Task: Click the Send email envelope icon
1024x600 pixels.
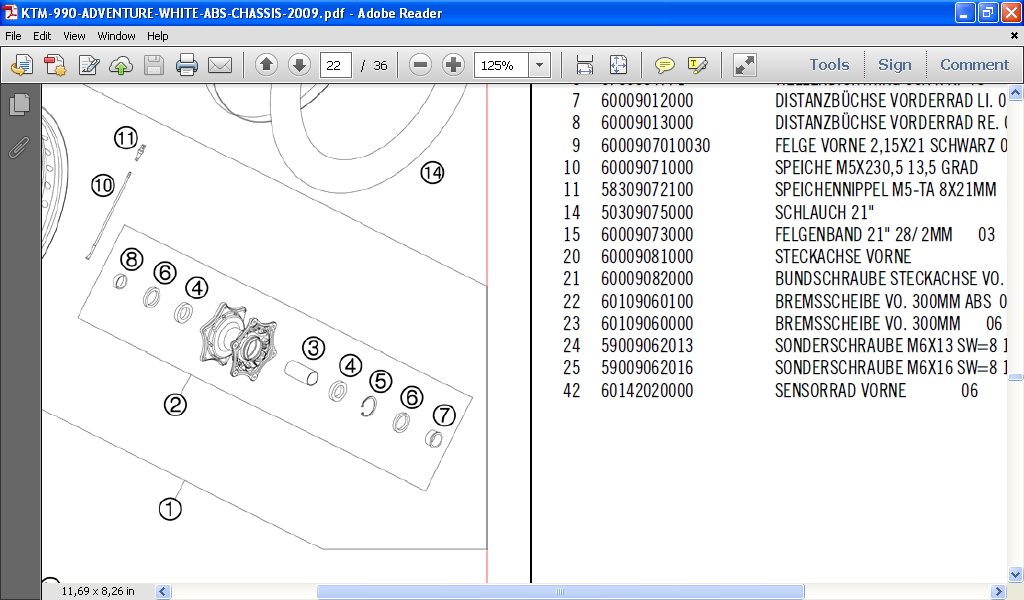Action: [220, 66]
